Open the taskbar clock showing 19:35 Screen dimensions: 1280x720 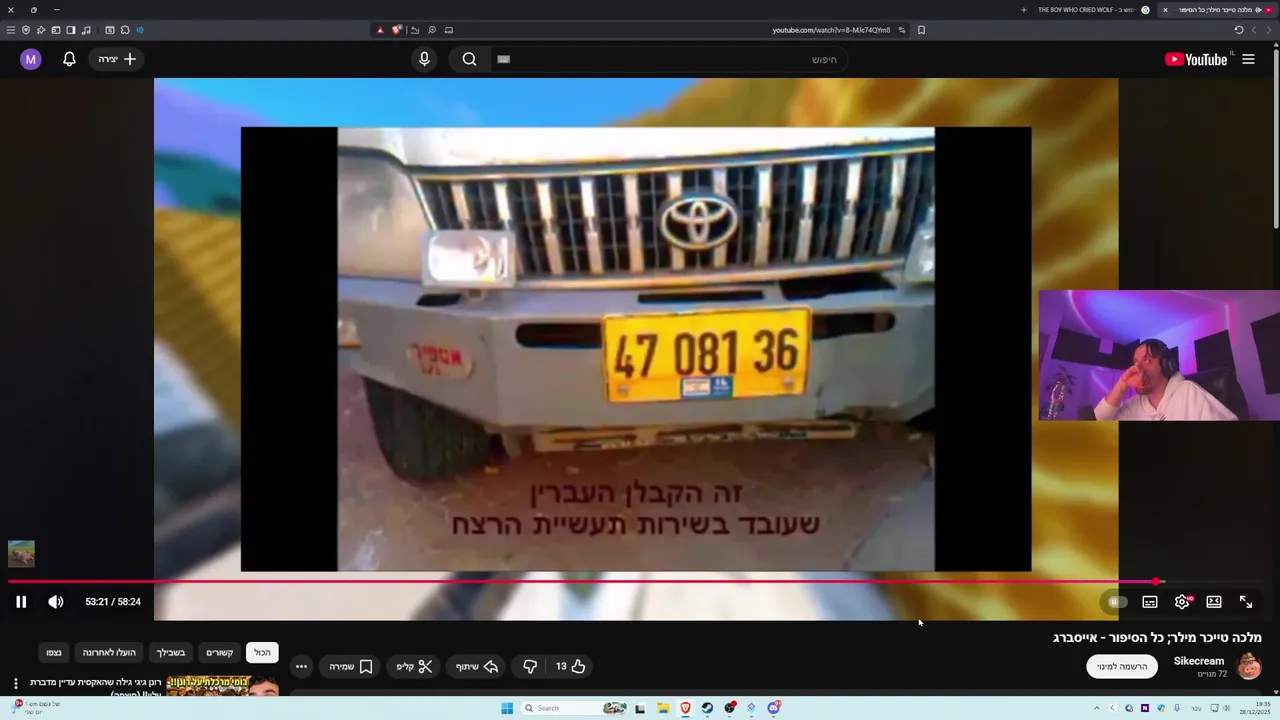(1256, 708)
